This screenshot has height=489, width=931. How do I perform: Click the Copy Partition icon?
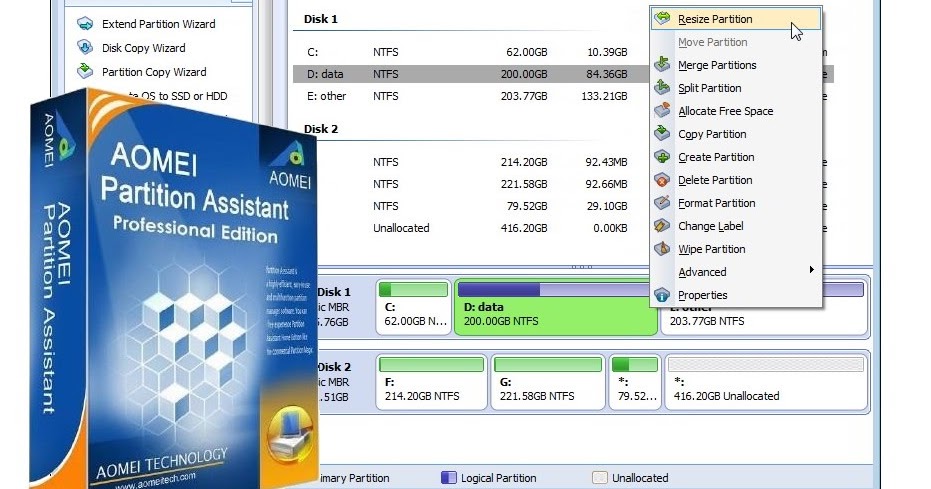point(662,134)
